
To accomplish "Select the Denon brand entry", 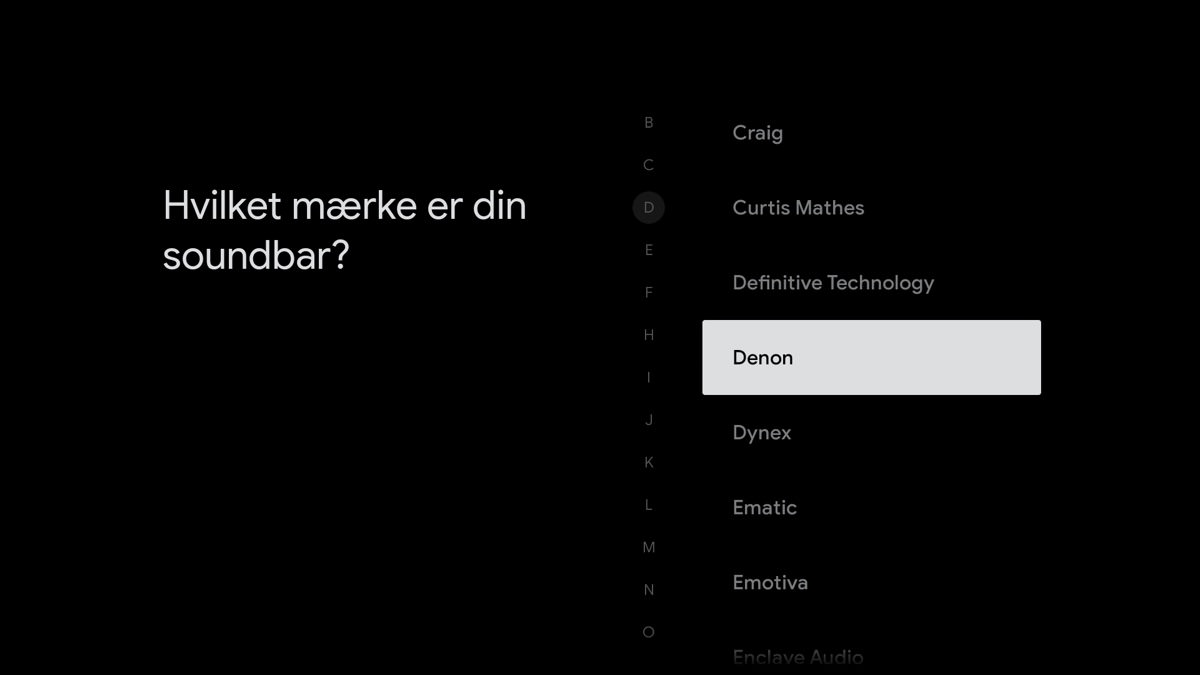I will pos(871,357).
